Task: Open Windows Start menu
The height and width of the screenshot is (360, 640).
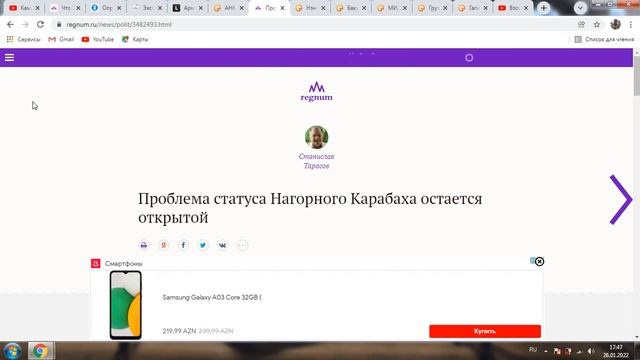Action: (12, 351)
